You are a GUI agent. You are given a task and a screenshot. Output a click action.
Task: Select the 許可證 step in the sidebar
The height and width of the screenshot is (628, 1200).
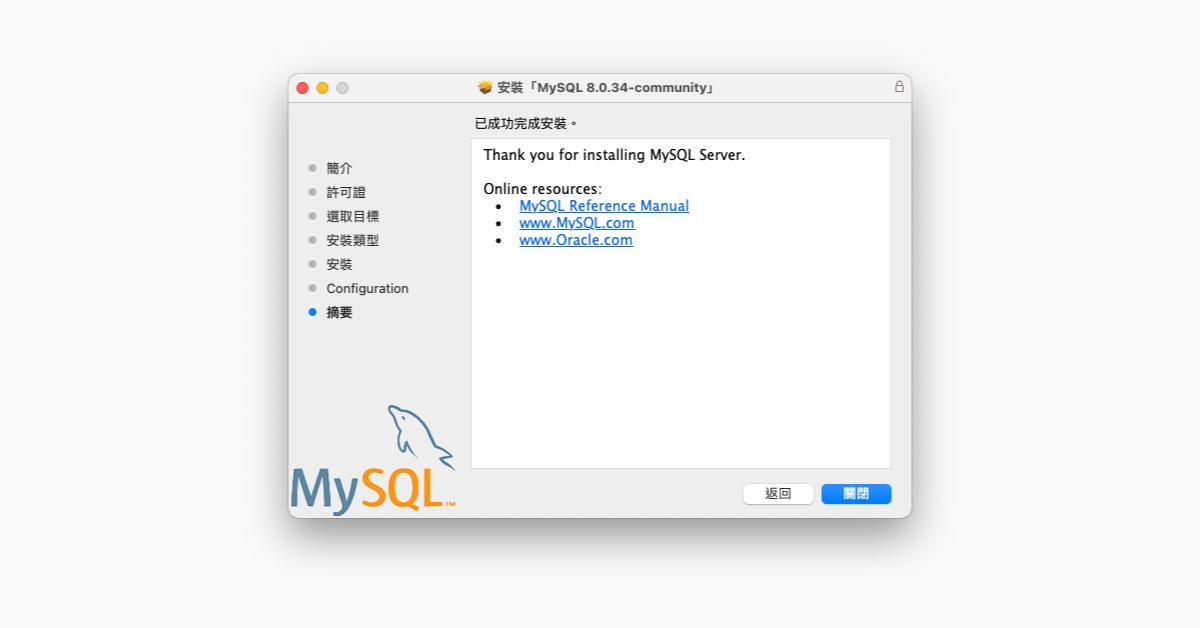click(346, 192)
